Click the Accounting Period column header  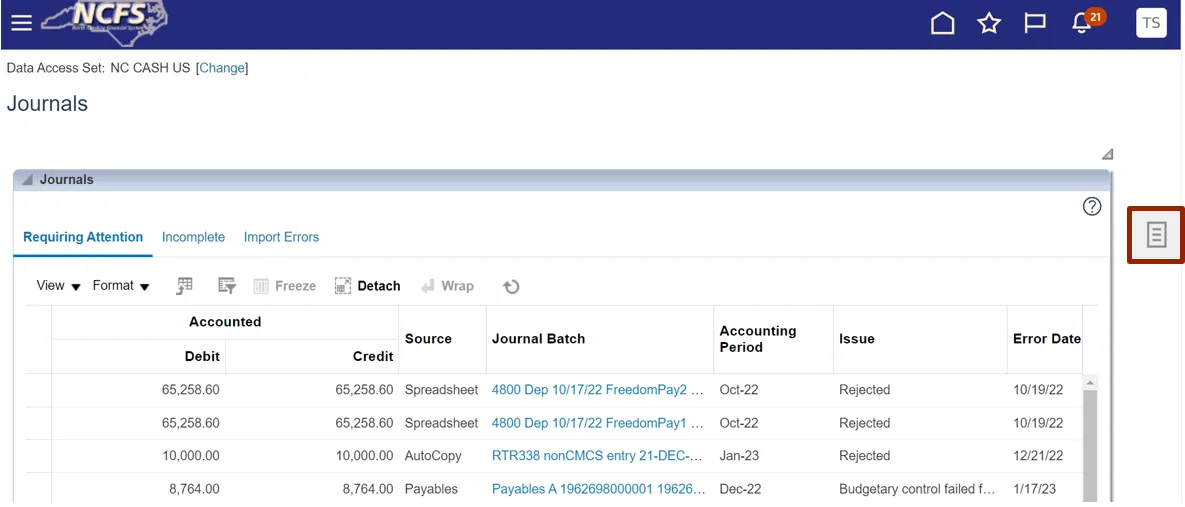[757, 339]
